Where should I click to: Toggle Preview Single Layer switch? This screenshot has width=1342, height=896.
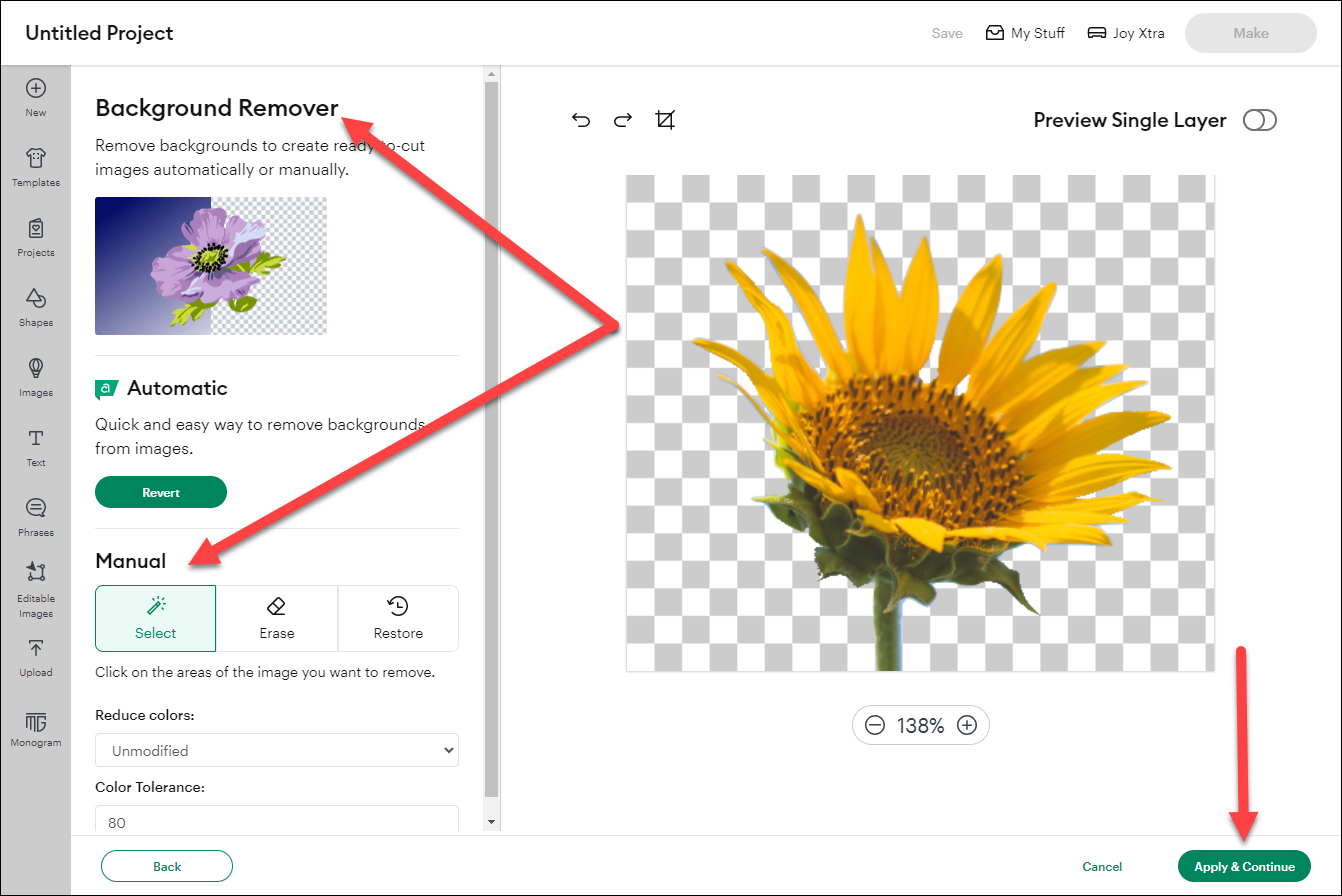1259,121
